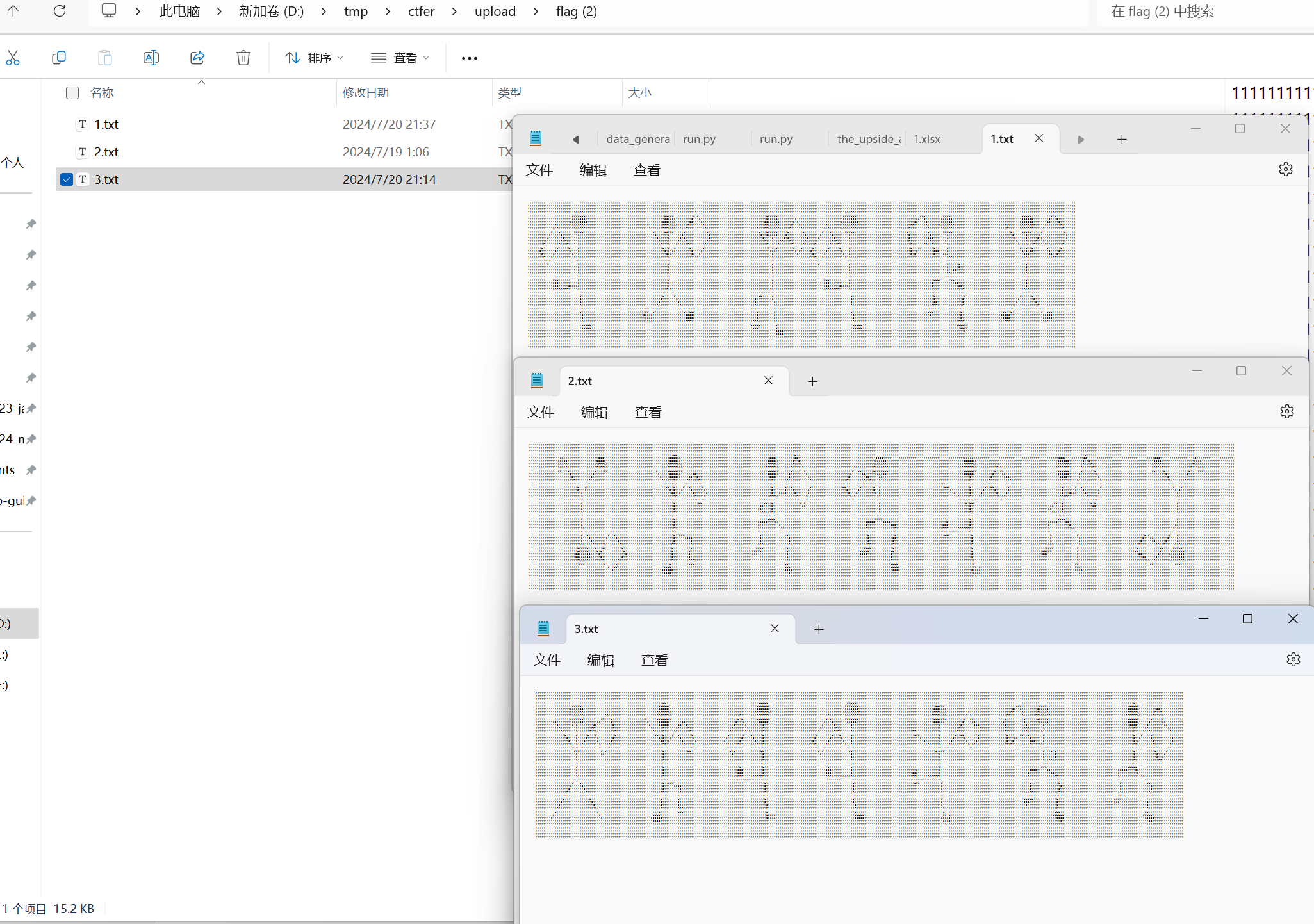Open 查看 menu in 3.txt Notepad window

655,660
